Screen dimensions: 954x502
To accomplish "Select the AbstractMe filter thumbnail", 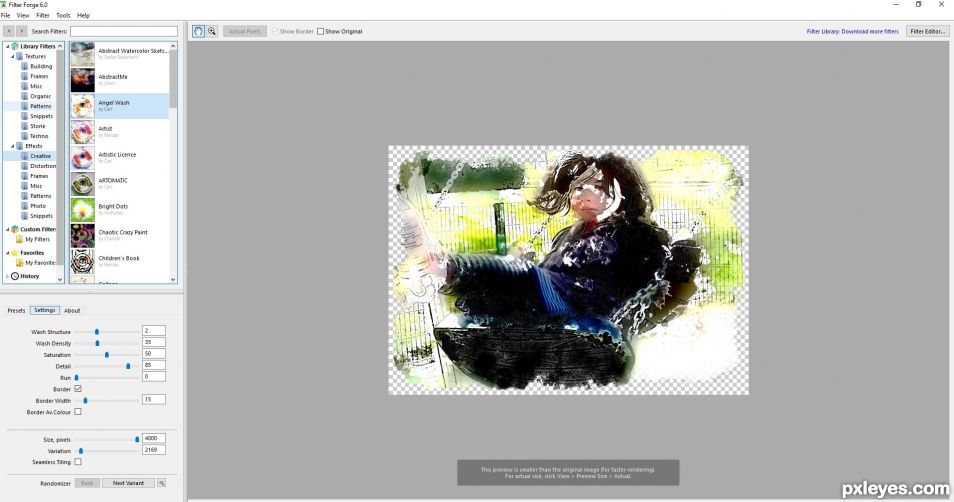I will click(x=82, y=80).
